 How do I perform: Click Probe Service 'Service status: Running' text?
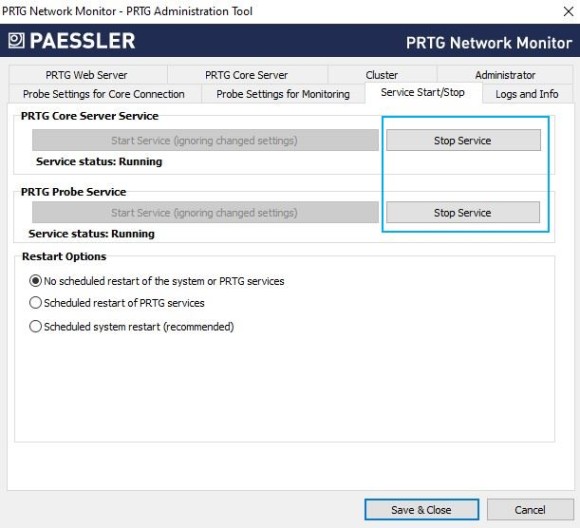click(x=92, y=234)
